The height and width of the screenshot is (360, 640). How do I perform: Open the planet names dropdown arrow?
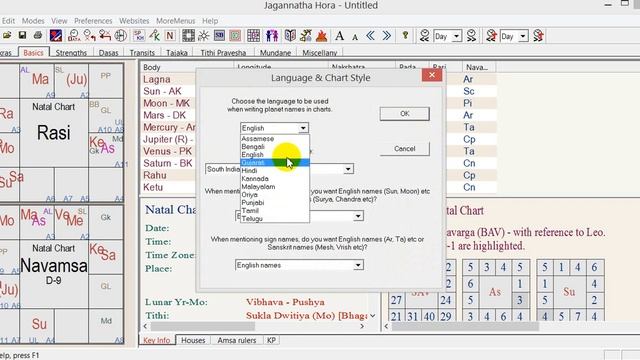(358, 216)
